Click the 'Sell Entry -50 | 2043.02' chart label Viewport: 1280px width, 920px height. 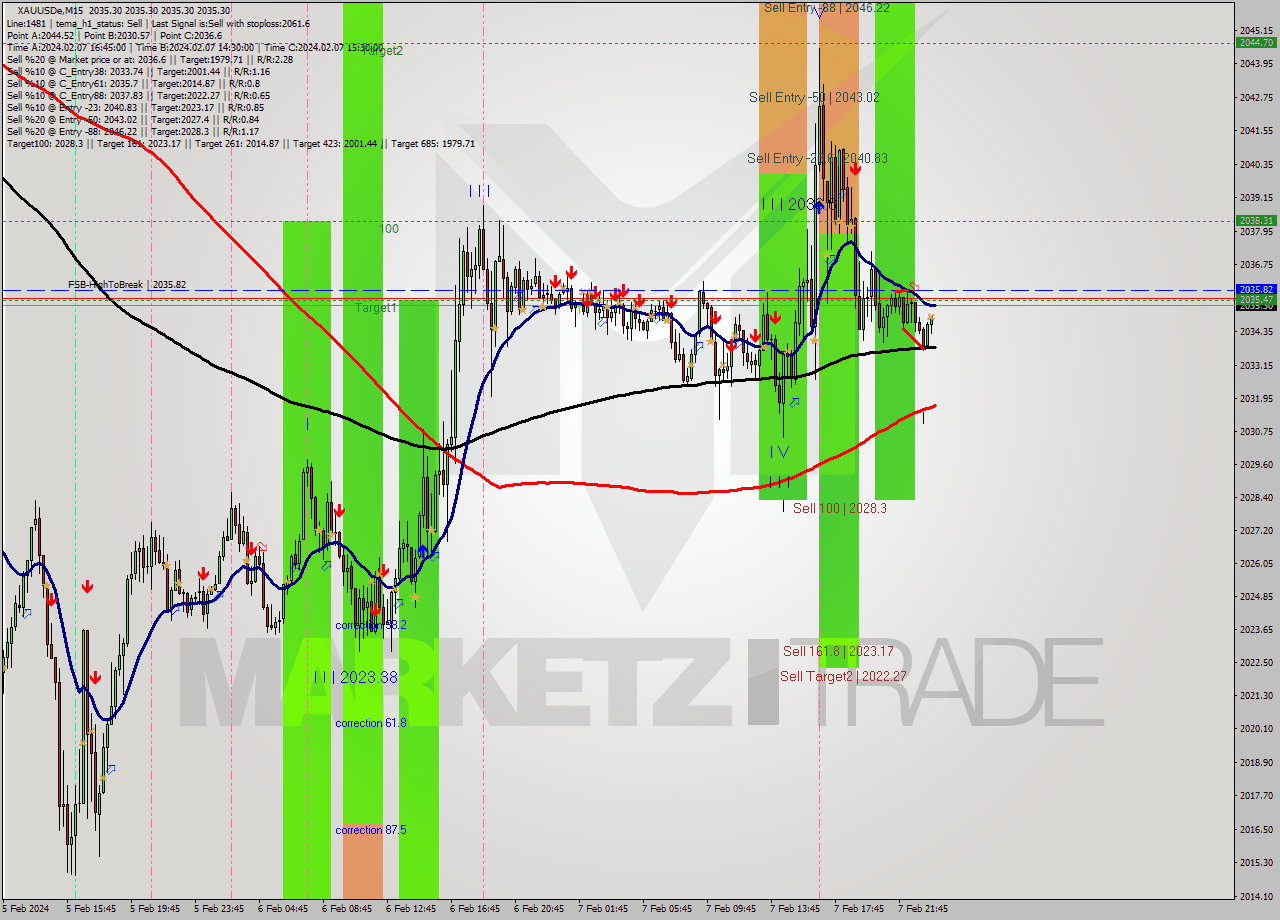(x=814, y=97)
